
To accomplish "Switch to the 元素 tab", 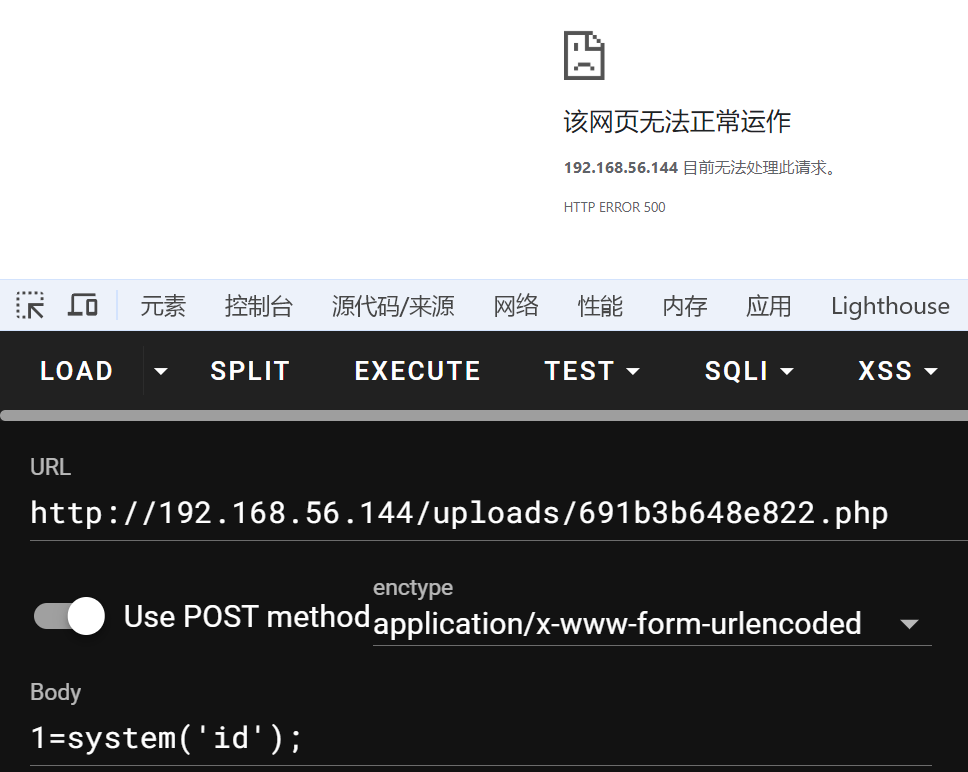I will (163, 306).
